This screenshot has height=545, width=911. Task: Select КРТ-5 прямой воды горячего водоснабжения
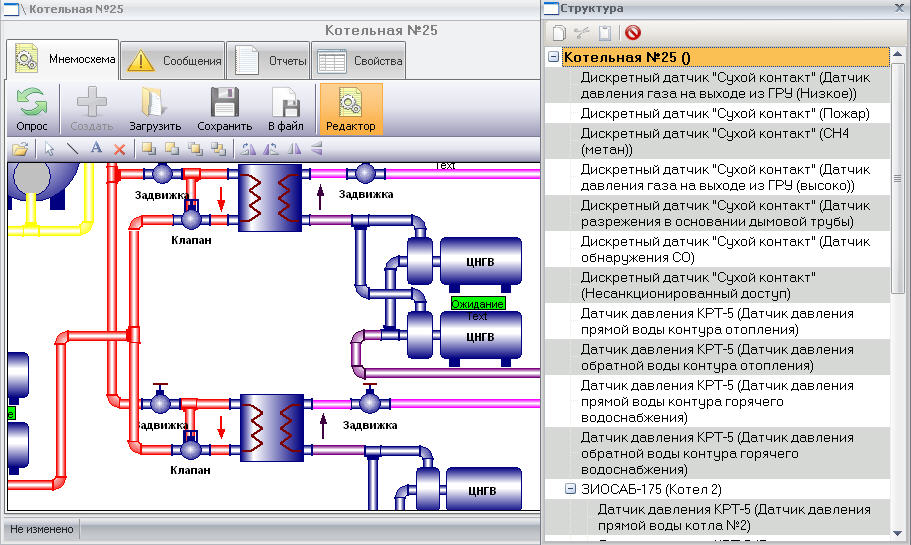[x=718, y=401]
